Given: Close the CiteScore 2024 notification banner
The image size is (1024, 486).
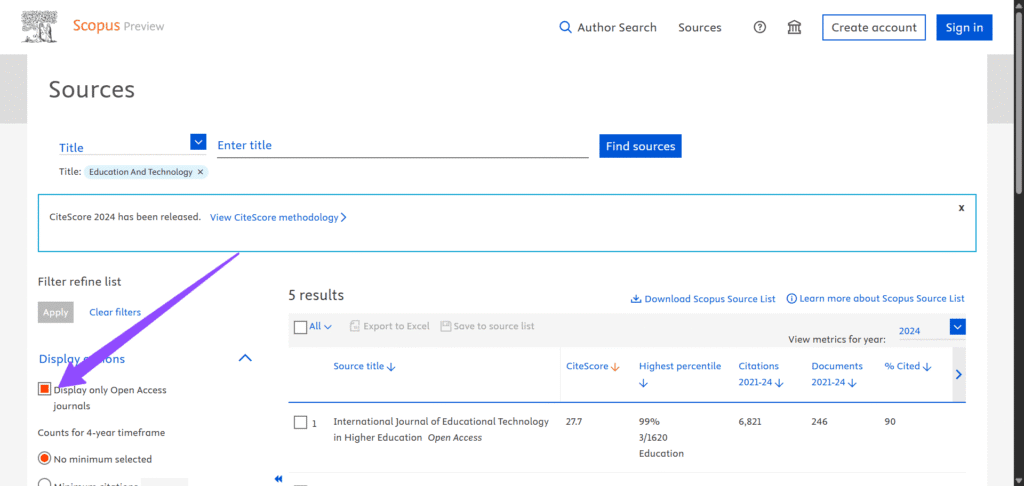Looking at the screenshot, I should point(961,208).
